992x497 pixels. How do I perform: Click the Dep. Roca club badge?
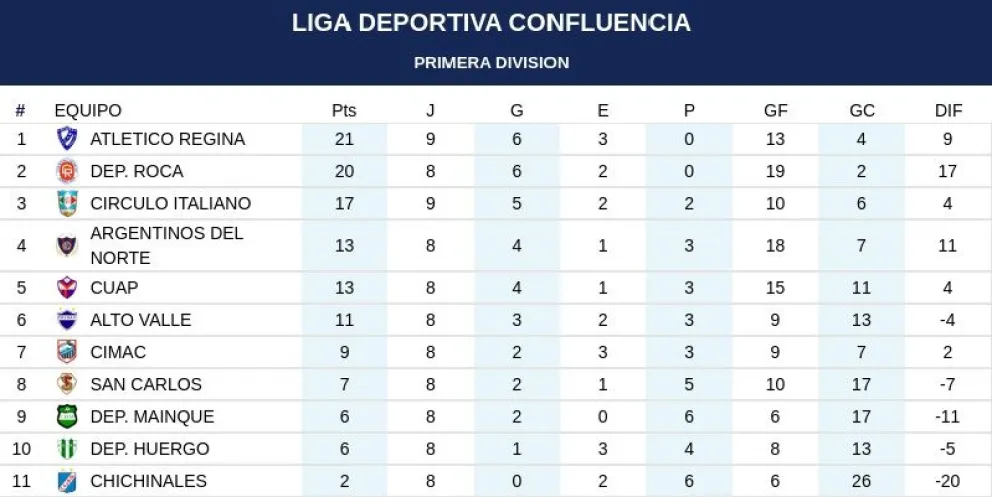point(67,171)
